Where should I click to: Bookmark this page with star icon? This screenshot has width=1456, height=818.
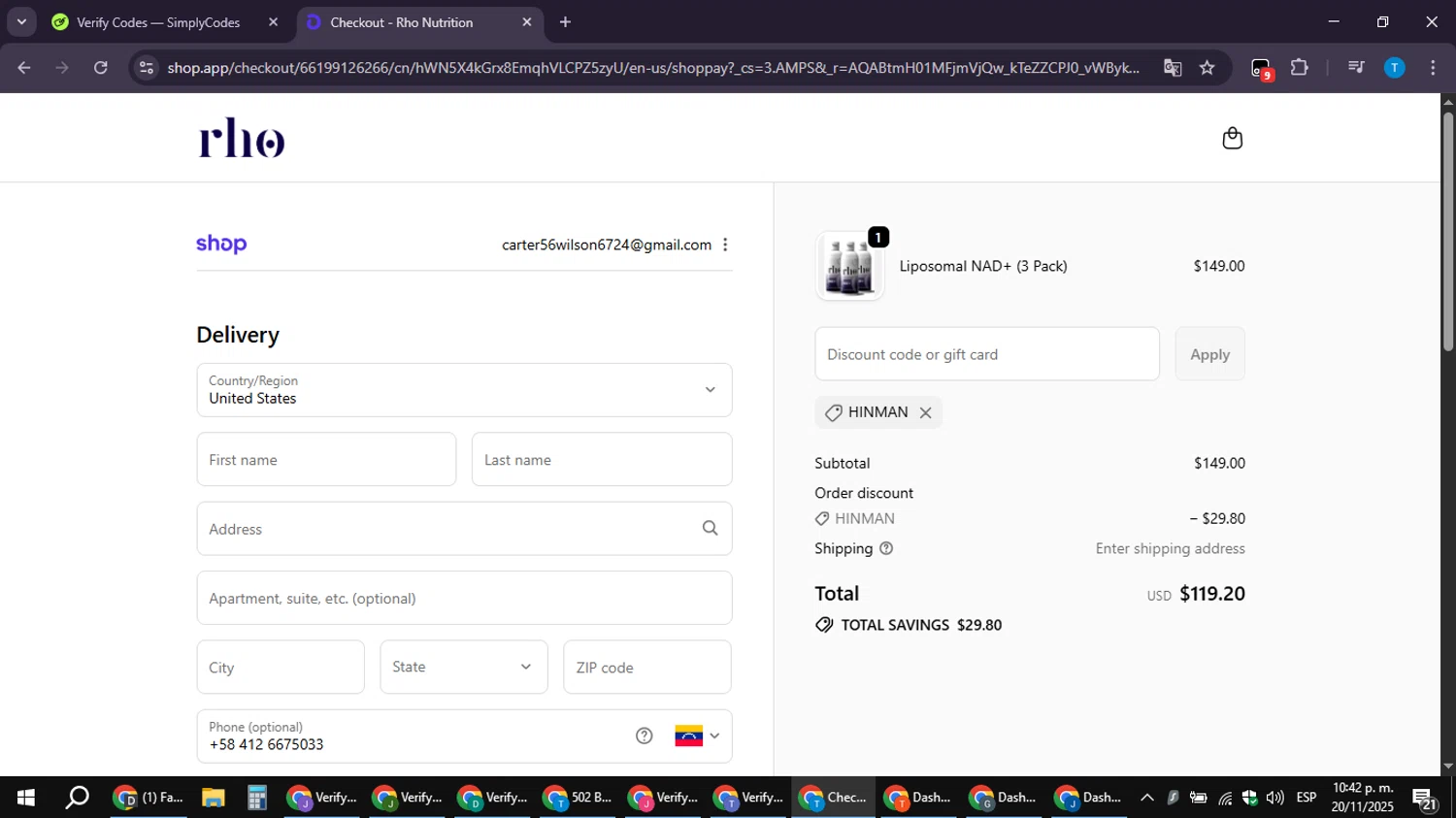[1207, 67]
